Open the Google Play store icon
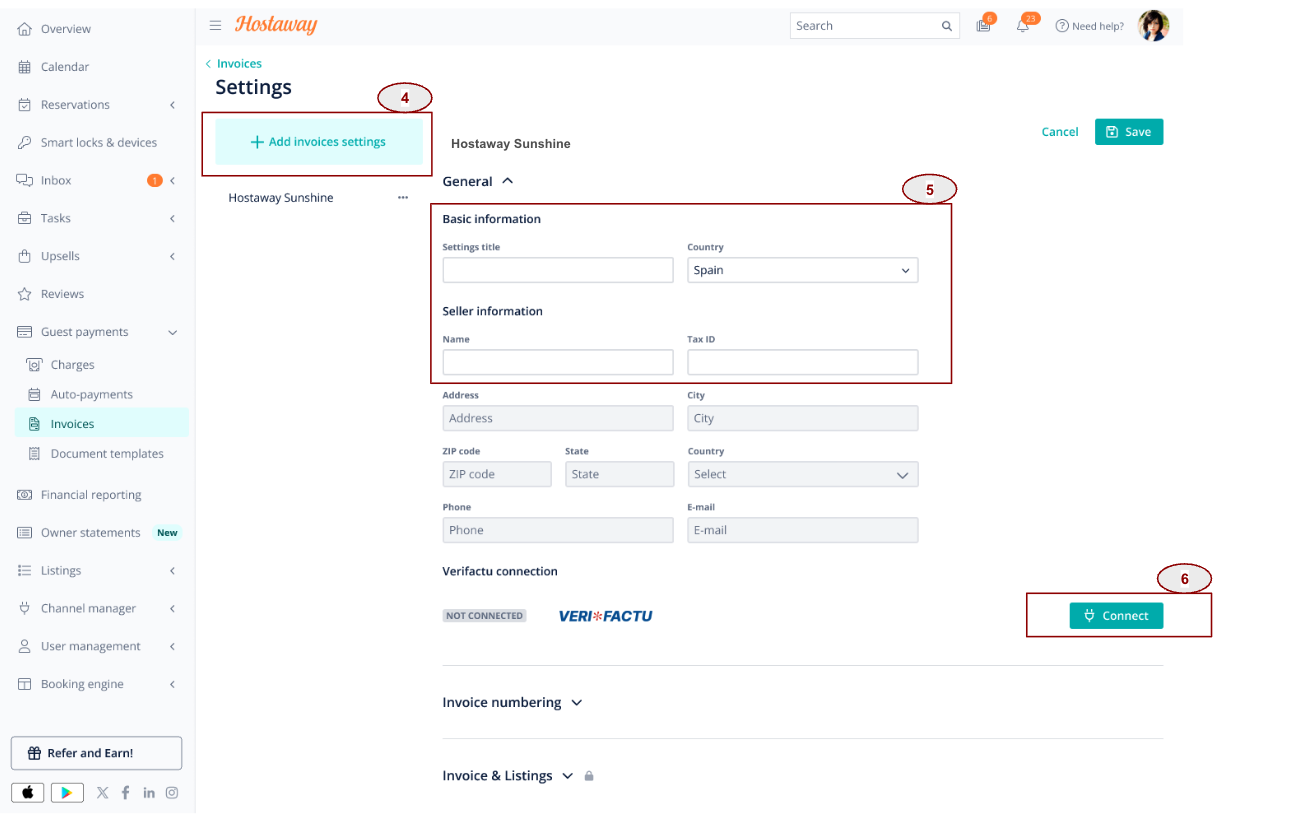This screenshot has height=814, width=1307. tap(67, 792)
